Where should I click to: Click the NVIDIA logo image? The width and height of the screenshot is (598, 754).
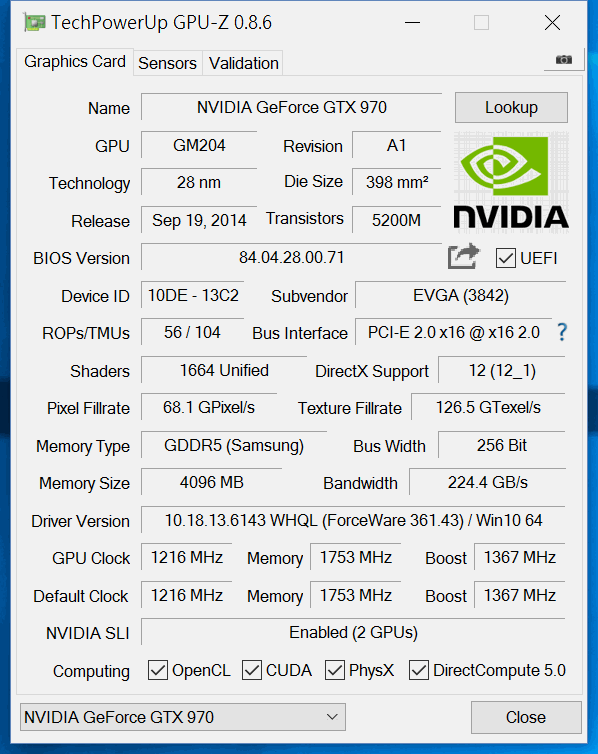pyautogui.click(x=511, y=182)
